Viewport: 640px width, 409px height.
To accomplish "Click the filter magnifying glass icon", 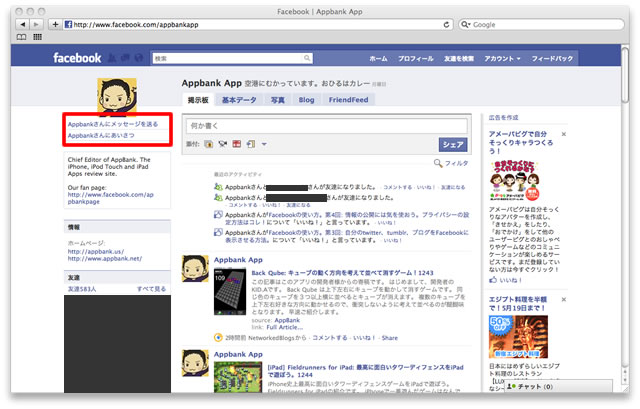I will tap(438, 163).
